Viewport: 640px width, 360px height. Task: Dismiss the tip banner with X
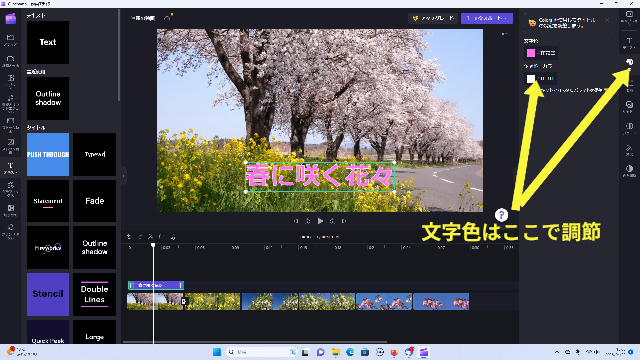(607, 20)
